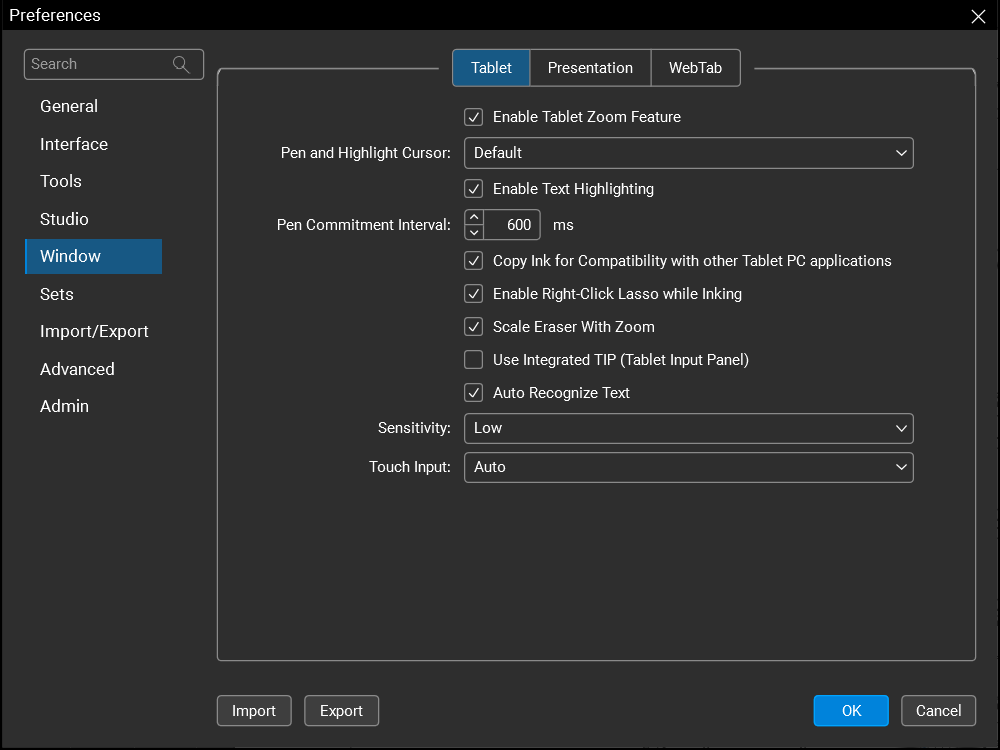Switch to the Presentation tab
Image resolution: width=1000 pixels, height=750 pixels.
click(590, 68)
